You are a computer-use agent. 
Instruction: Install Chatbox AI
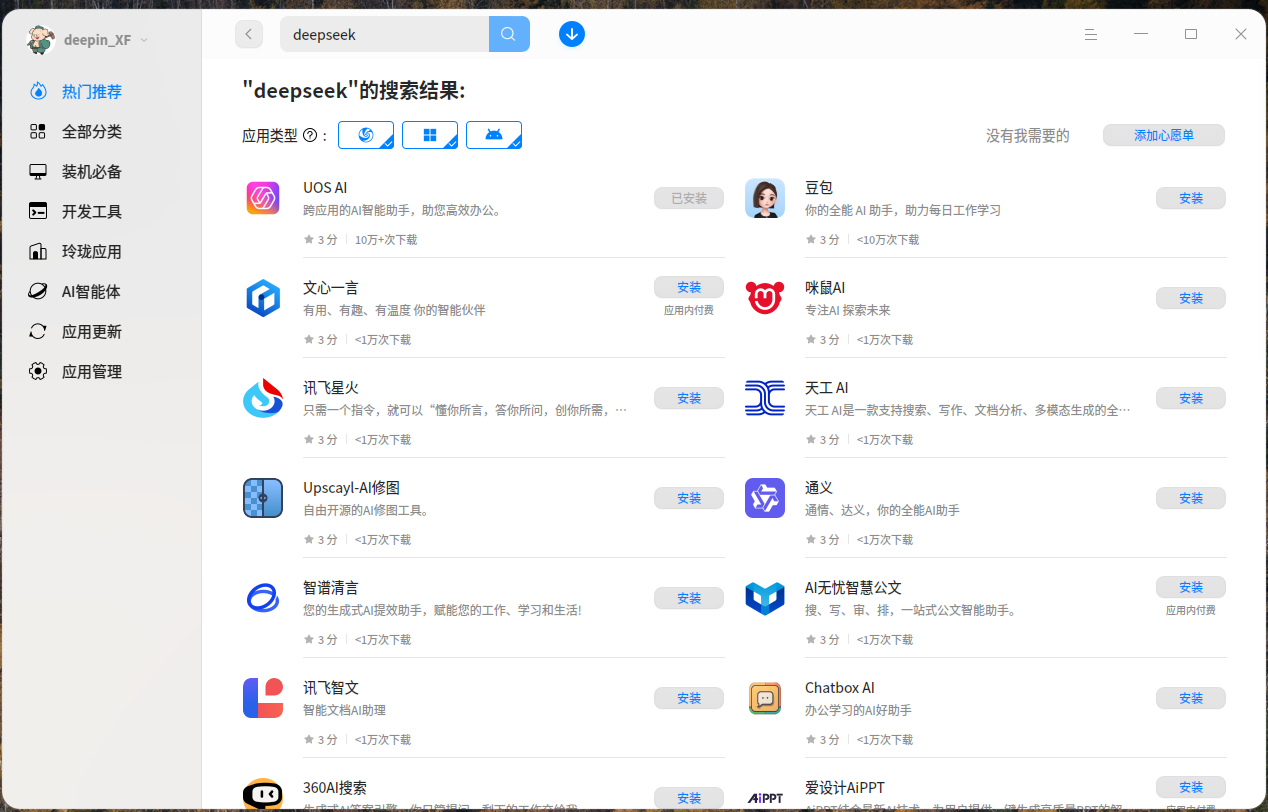1191,698
